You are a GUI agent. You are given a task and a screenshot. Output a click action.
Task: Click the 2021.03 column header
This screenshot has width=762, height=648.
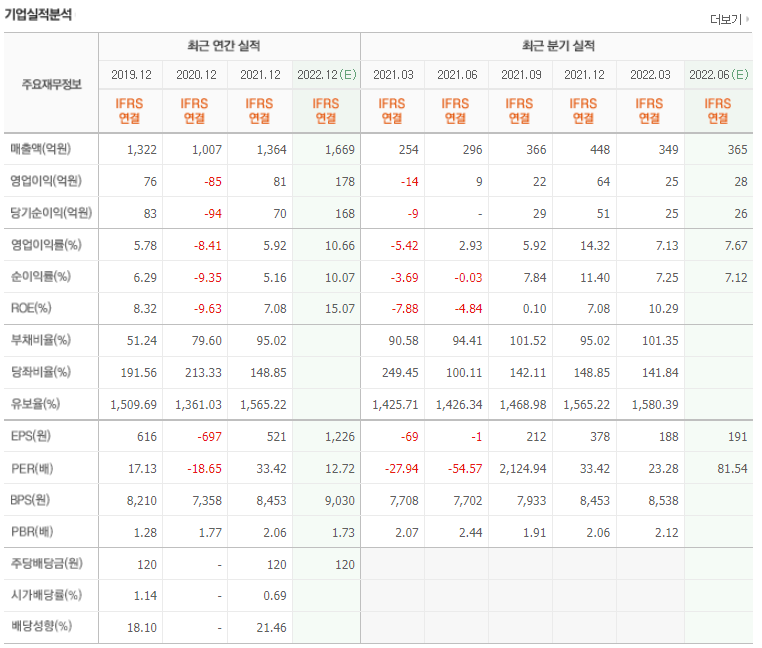393,75
